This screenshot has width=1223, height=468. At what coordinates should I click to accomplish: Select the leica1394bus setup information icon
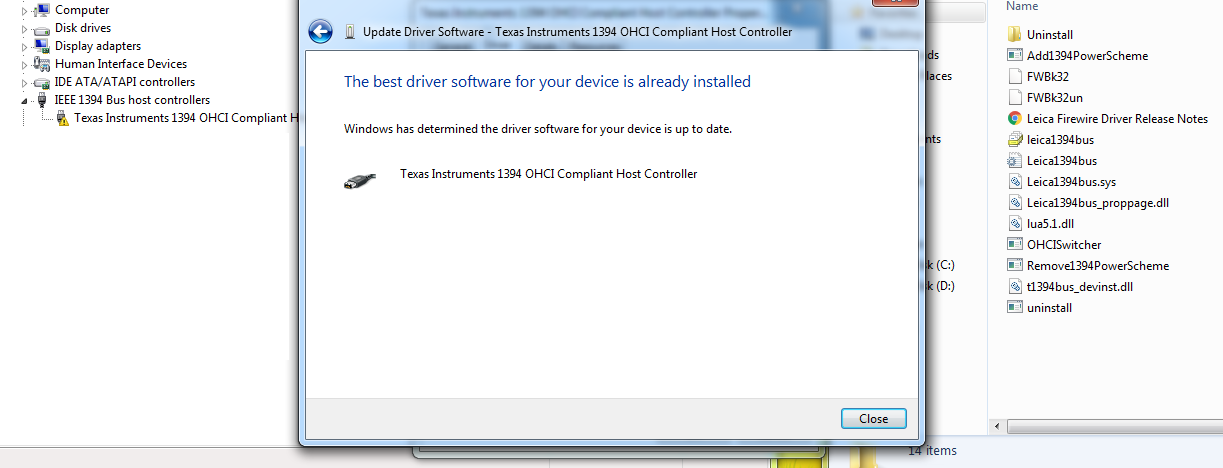tap(1015, 140)
